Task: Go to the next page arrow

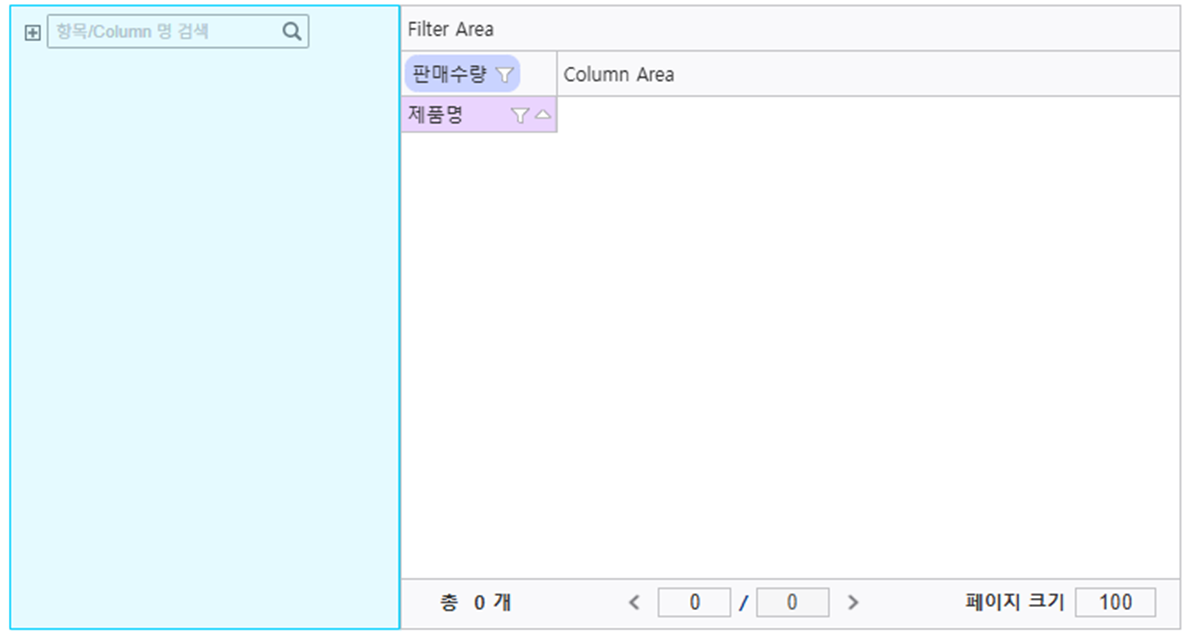Action: tap(853, 603)
